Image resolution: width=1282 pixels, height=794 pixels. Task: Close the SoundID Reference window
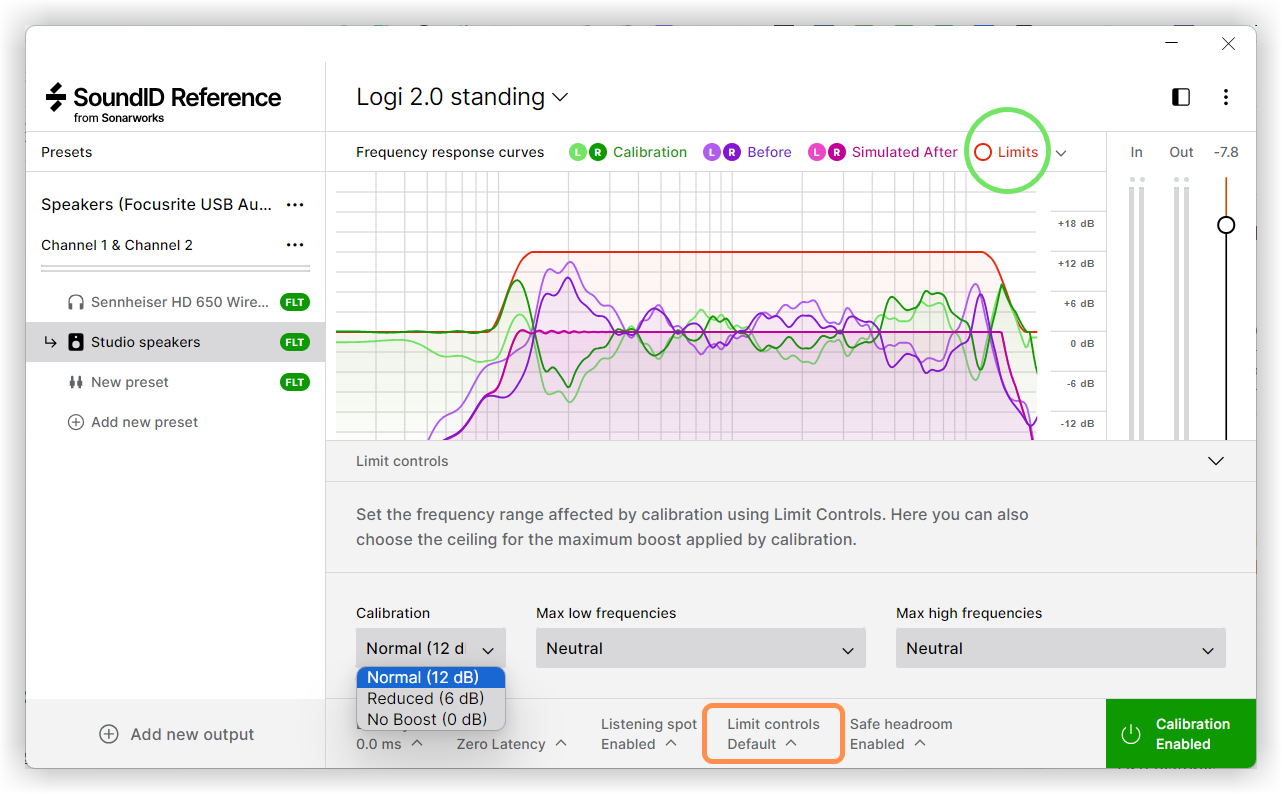point(1229,44)
